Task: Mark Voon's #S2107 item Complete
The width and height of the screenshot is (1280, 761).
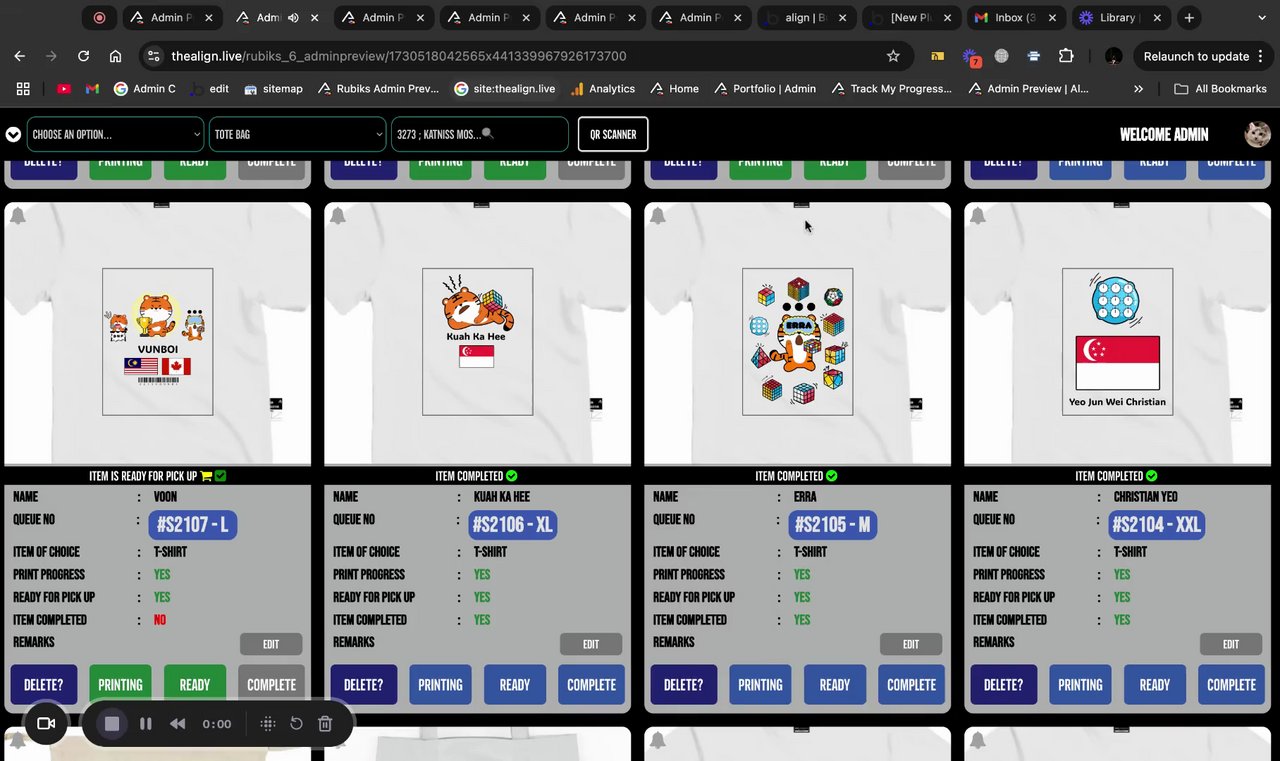Action: click(x=272, y=685)
